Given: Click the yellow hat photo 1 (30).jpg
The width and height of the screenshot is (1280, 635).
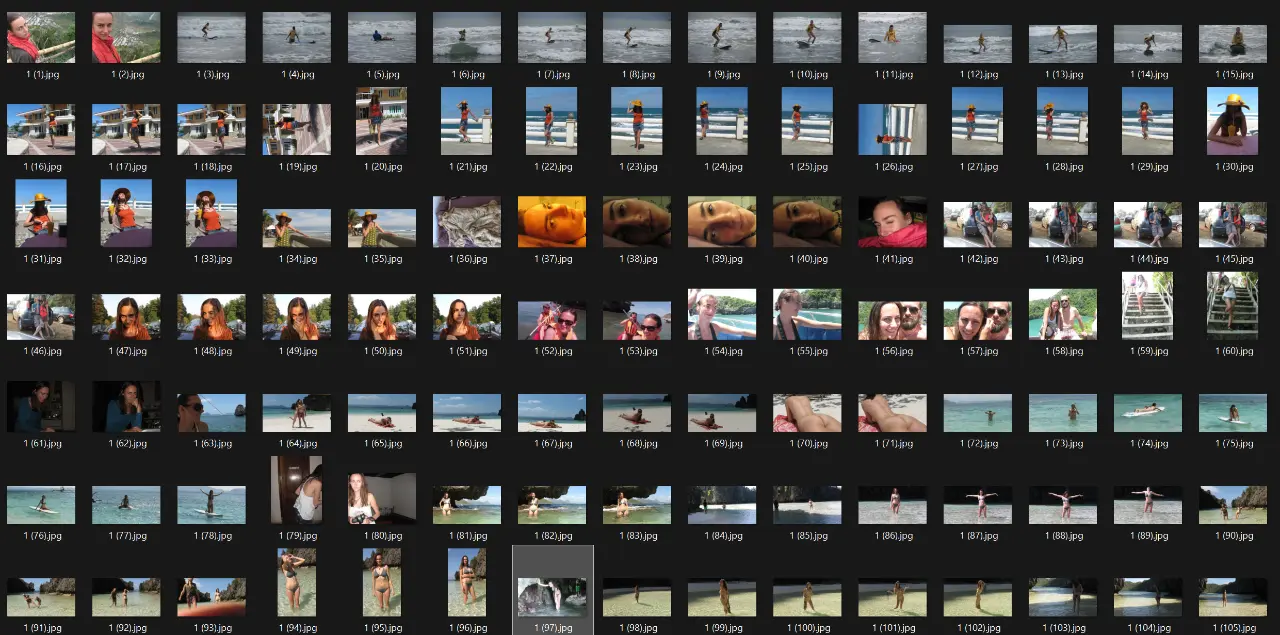Looking at the screenshot, I should click(1232, 121).
